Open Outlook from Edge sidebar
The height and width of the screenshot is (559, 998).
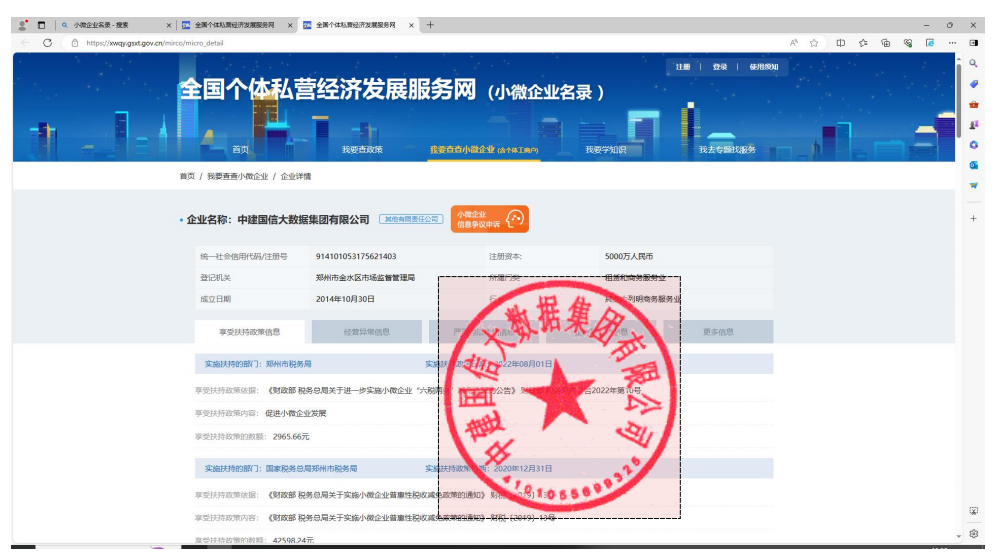click(x=974, y=165)
